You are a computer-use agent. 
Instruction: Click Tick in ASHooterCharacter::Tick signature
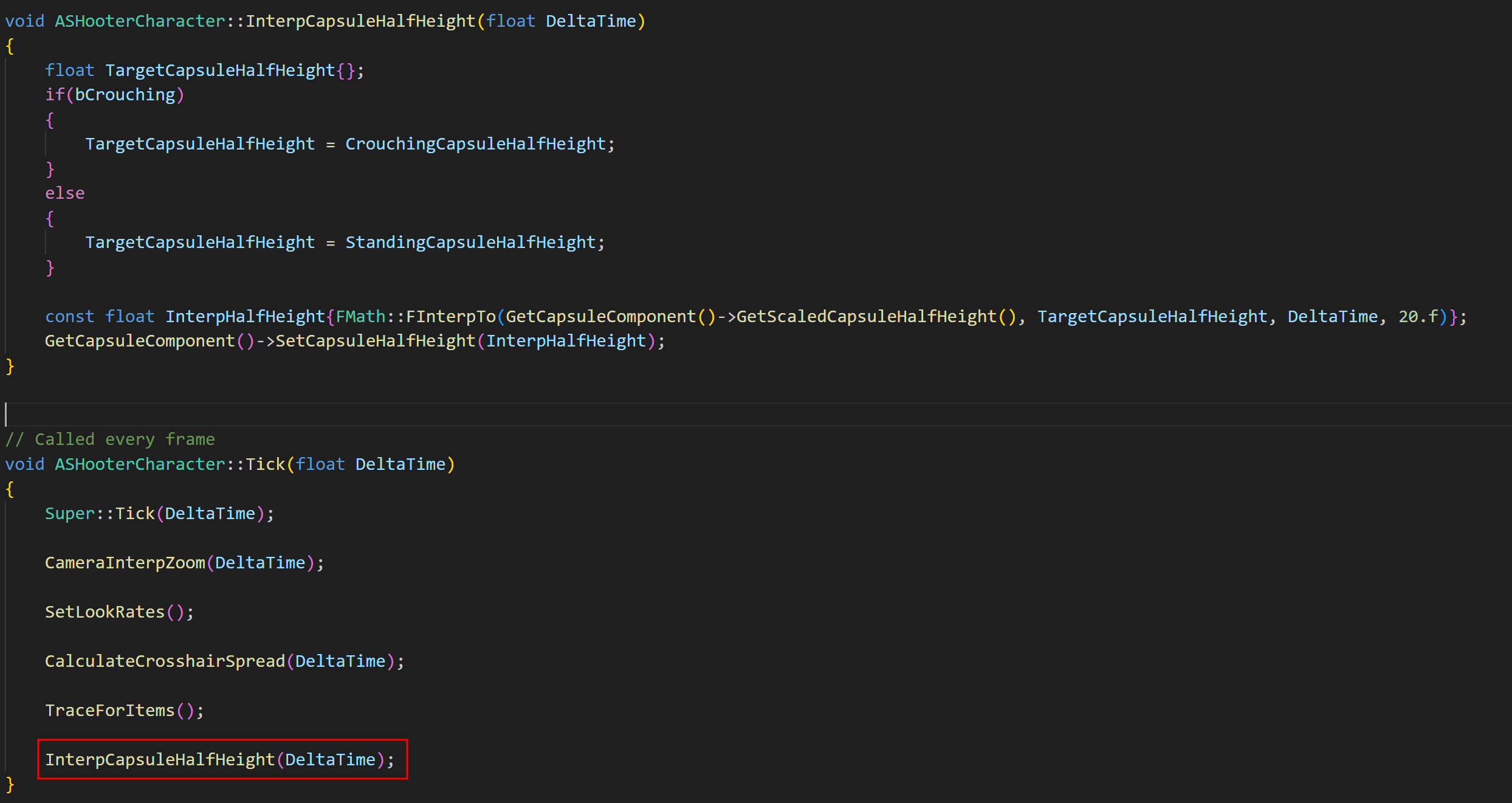point(265,464)
